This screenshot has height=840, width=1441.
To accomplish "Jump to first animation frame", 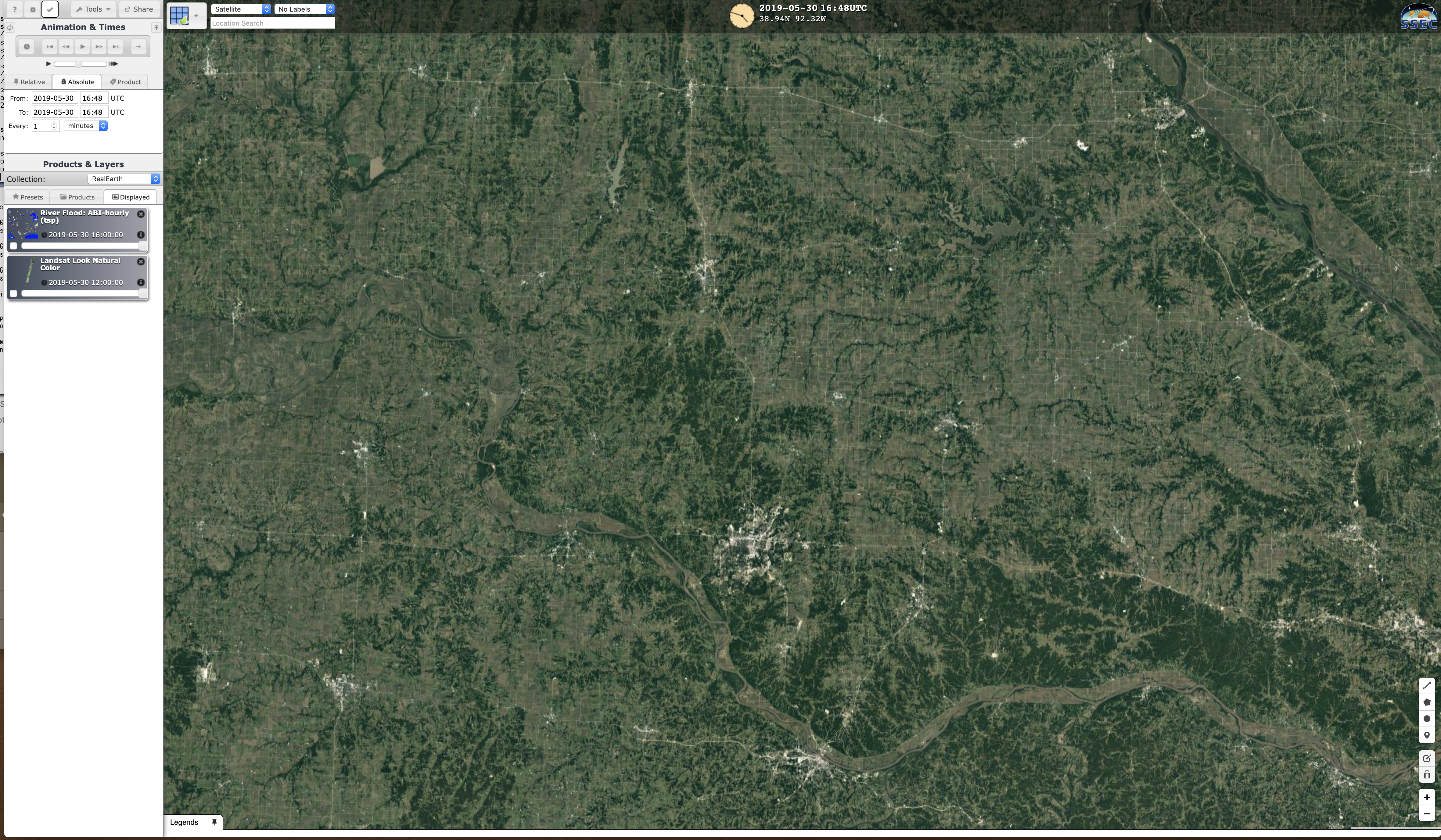I will click(50, 47).
